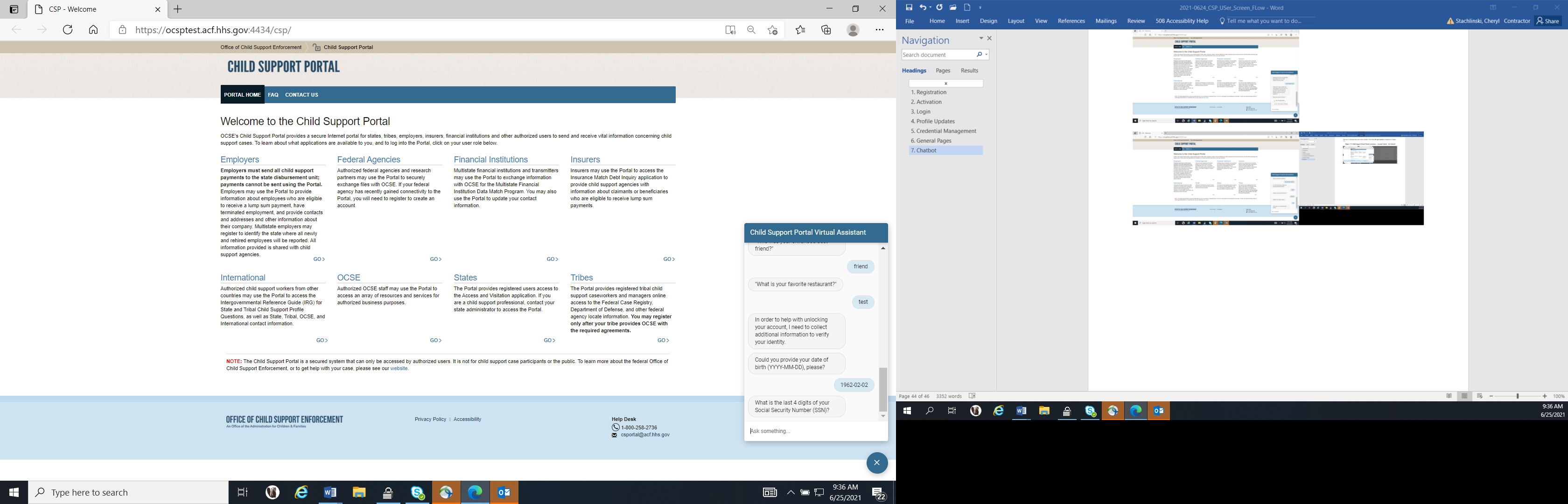Switch to Web Layout view in Word

pyautogui.click(x=1480, y=396)
